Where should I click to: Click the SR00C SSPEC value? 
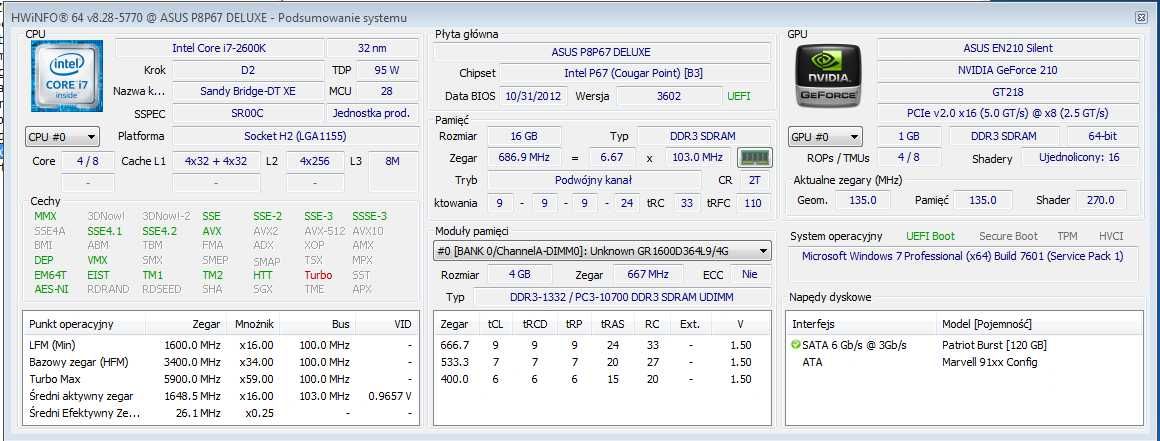(248, 114)
